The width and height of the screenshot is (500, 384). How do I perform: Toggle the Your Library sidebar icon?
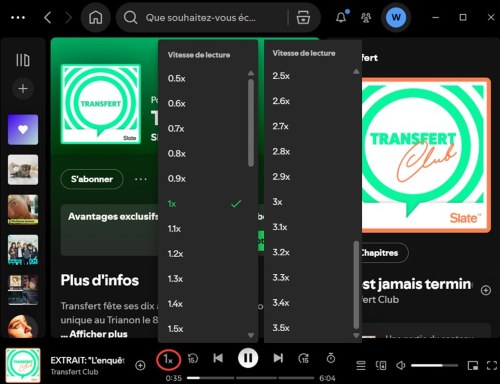23,60
